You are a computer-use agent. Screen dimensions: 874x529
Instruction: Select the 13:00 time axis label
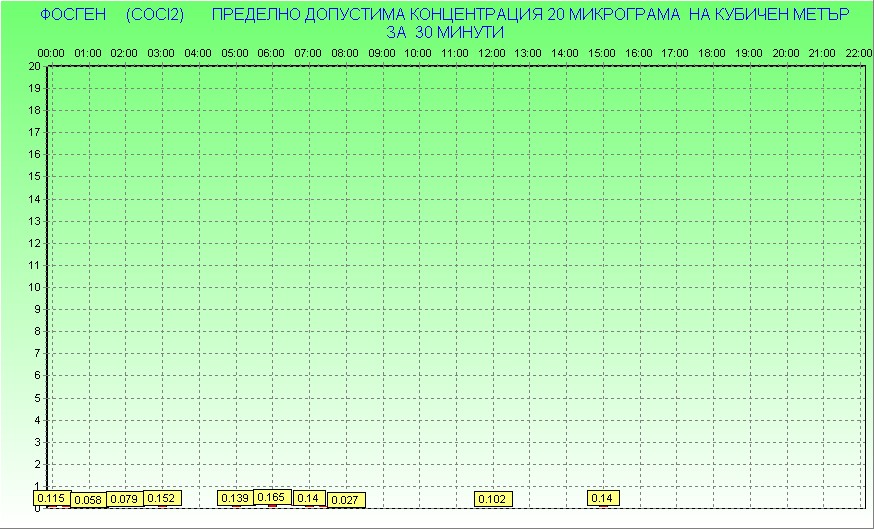pos(528,54)
